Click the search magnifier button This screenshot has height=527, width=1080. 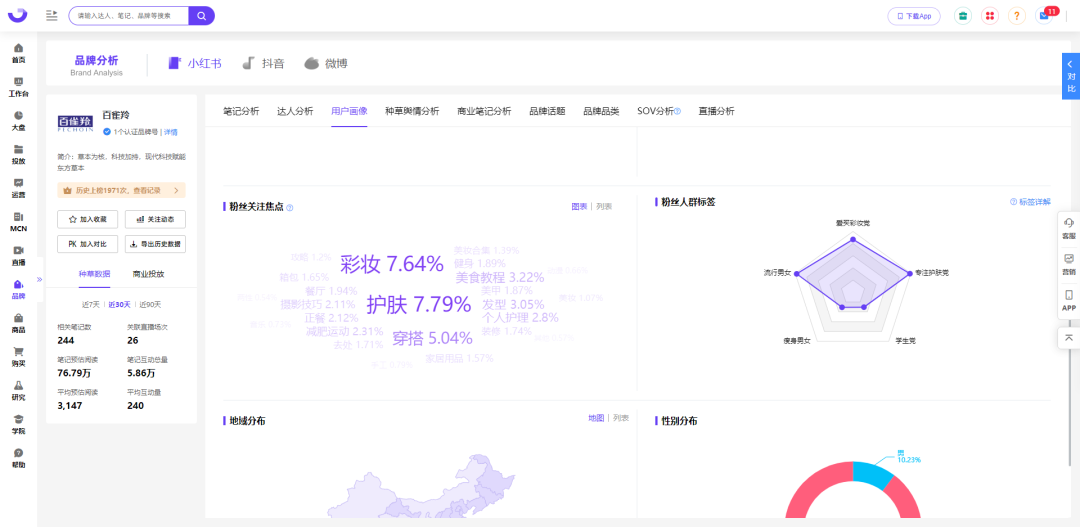(201, 15)
